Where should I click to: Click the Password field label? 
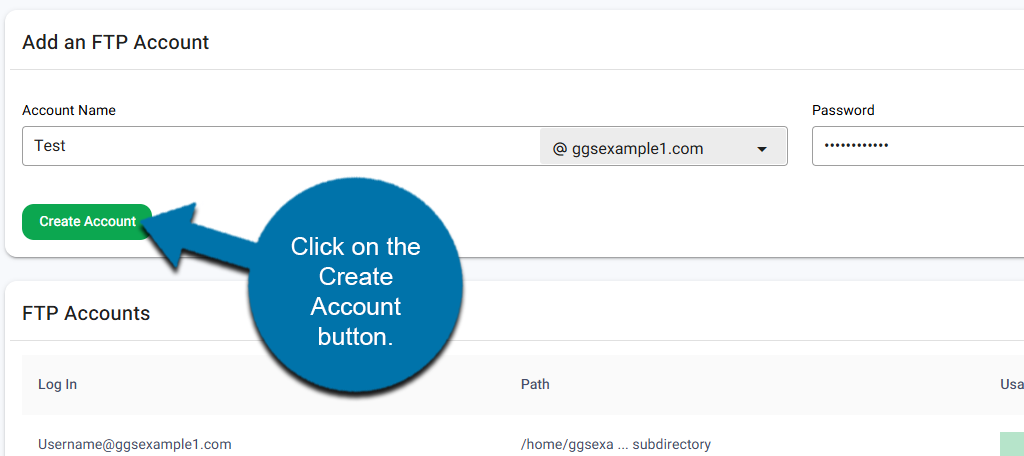tap(843, 110)
